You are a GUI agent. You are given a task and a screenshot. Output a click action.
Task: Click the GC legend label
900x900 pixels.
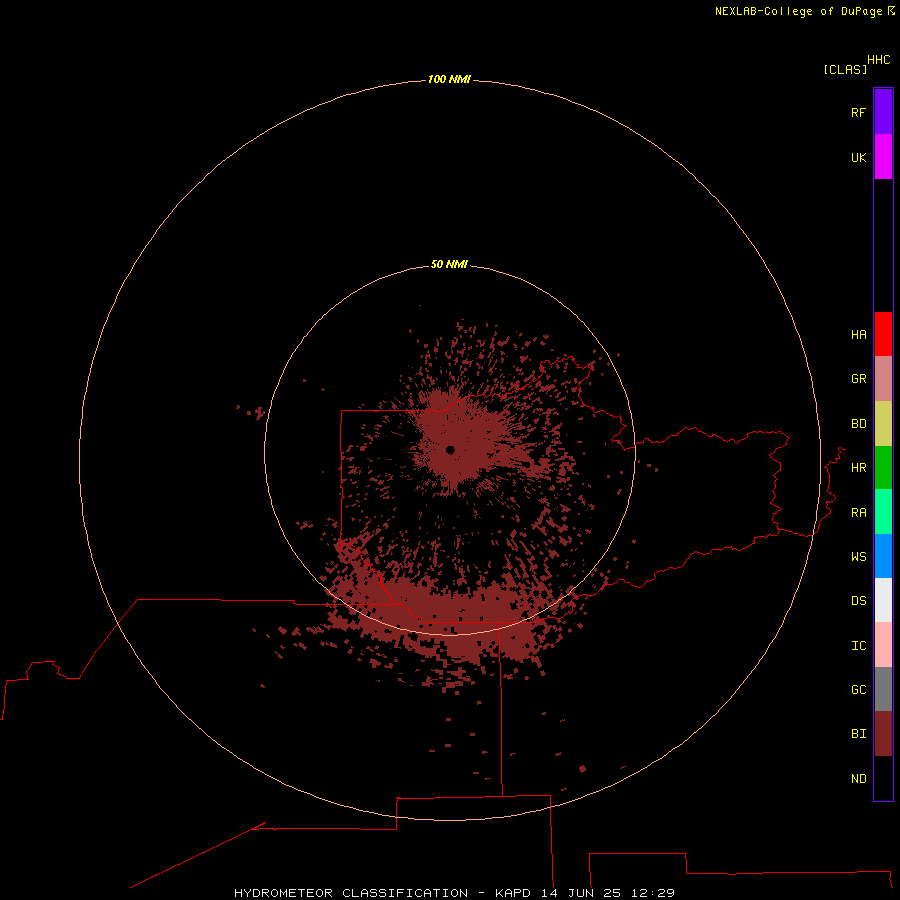point(858,690)
